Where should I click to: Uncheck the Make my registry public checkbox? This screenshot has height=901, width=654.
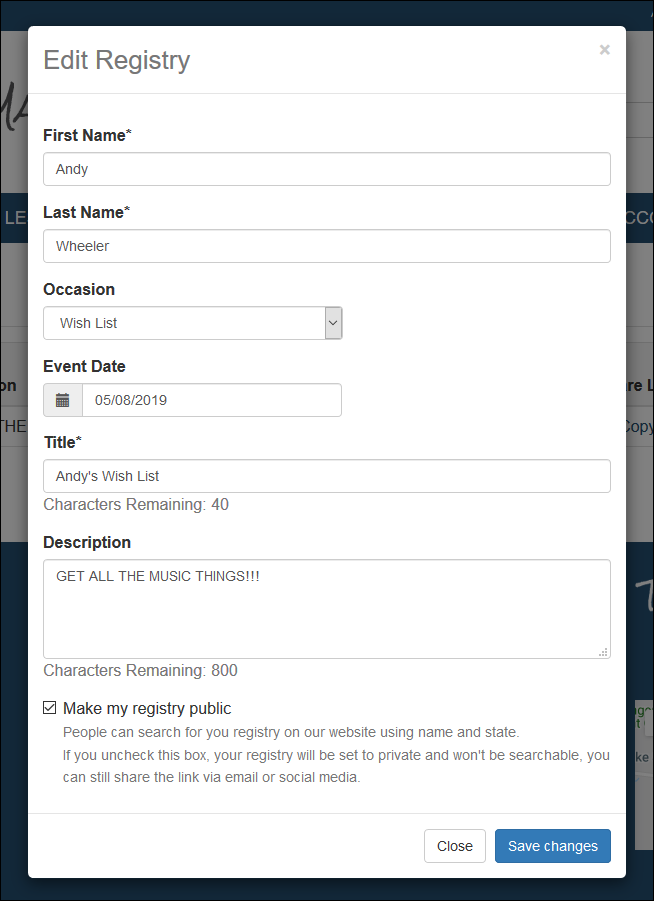tap(50, 708)
